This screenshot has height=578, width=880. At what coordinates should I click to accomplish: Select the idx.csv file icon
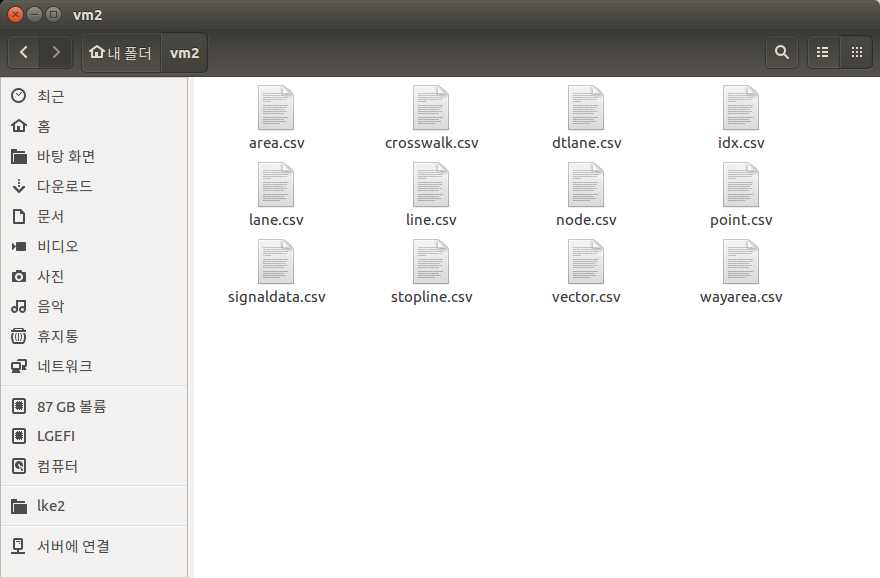click(740, 108)
